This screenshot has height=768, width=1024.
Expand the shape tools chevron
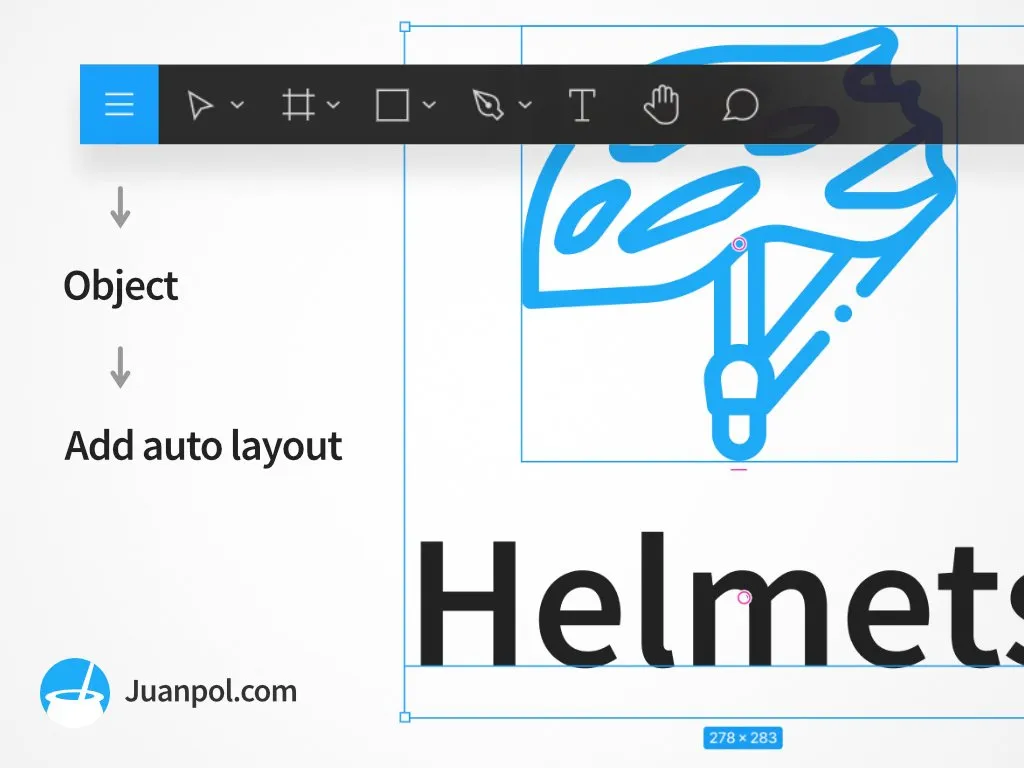[429, 104]
